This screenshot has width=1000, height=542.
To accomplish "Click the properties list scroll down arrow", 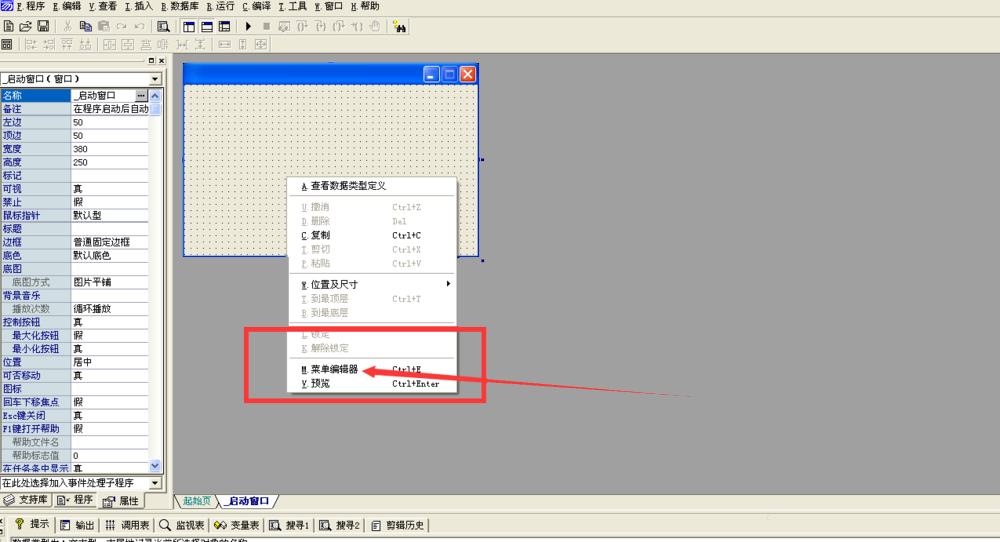I will (x=155, y=466).
